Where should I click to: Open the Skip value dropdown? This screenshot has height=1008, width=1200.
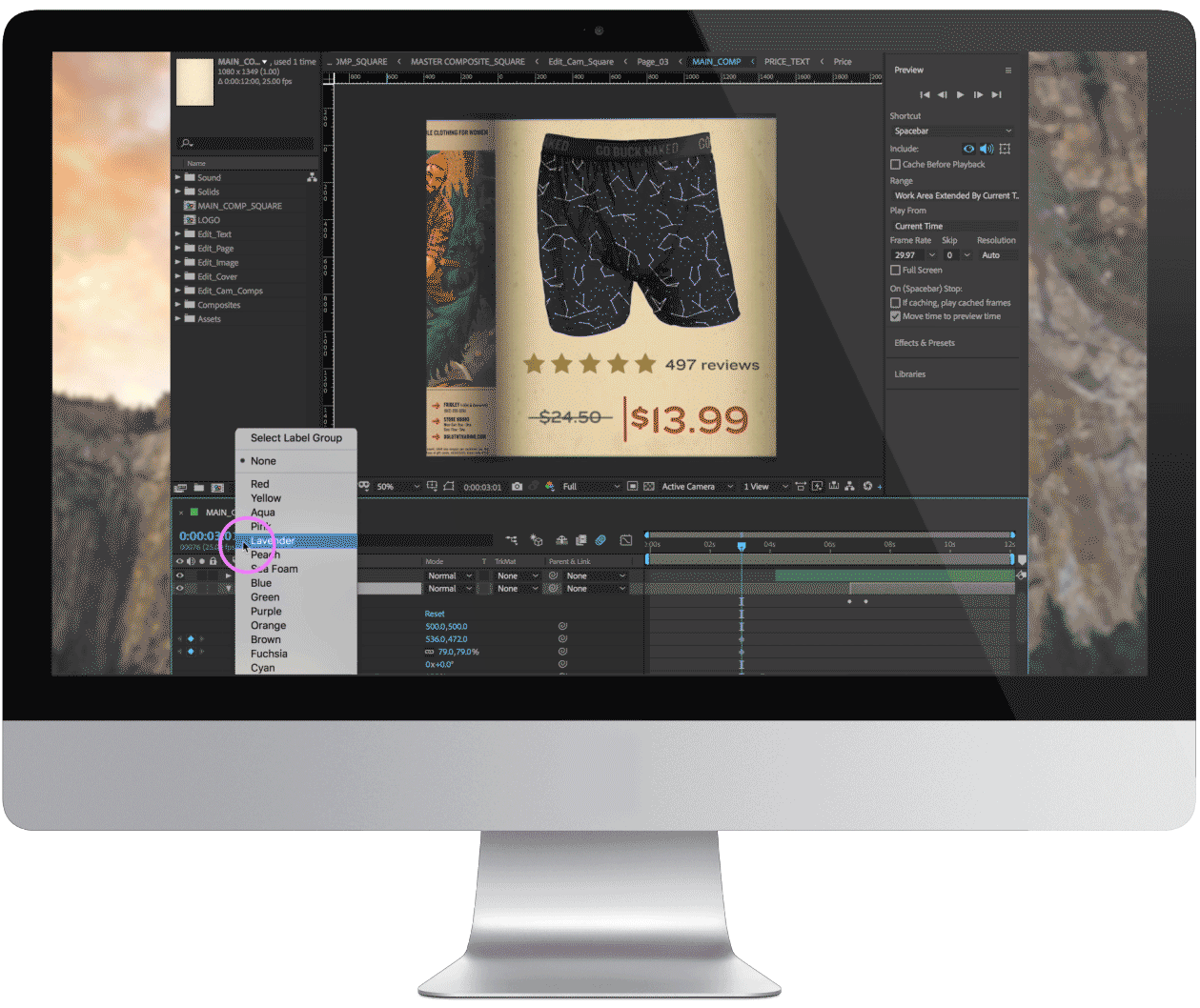click(x=957, y=255)
